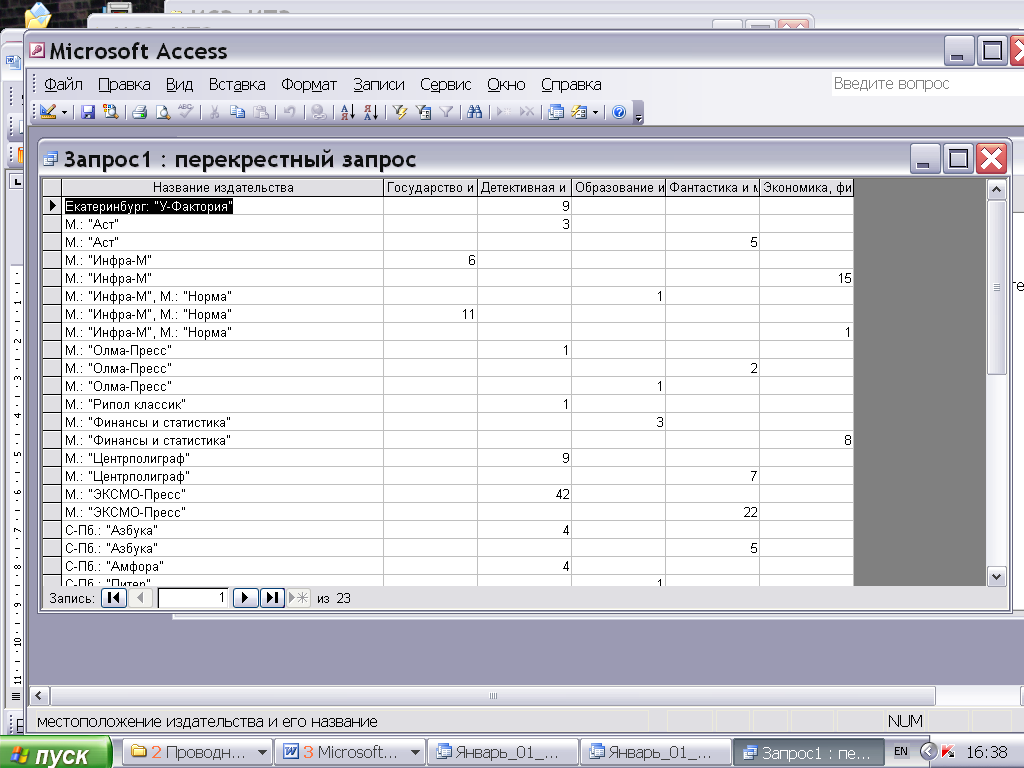Screen dimensions: 1024x768
Task: Click the publisher cell С-Пб.: "Амфора"
Action: 223,566
